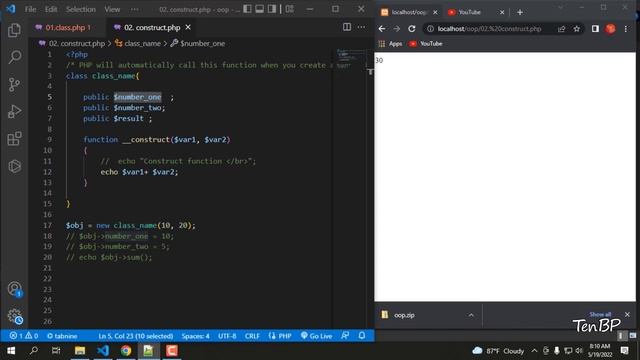Close the downloads bar

pos(627,314)
